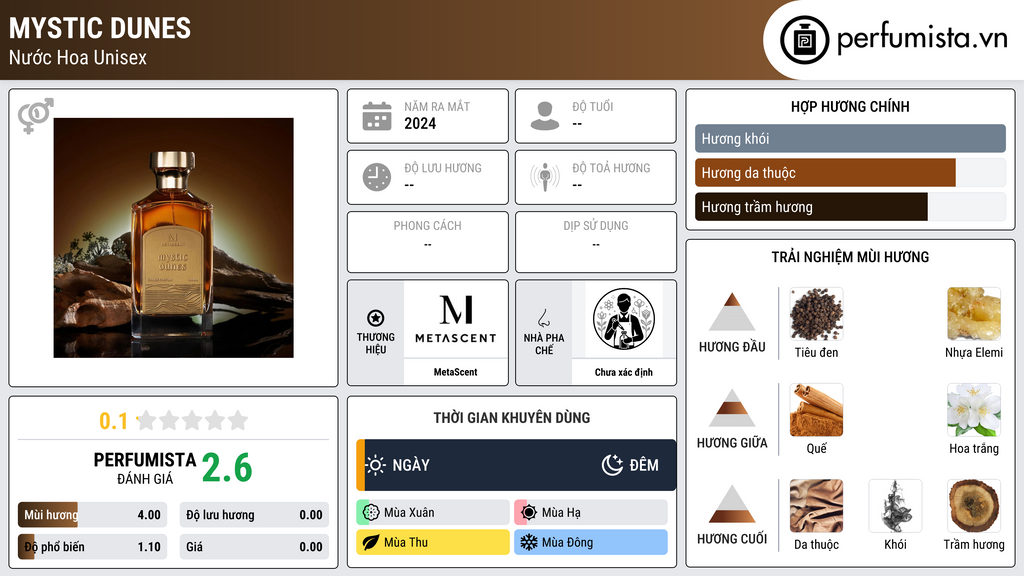Screen dimensions: 1024x576
Task: Select the Quế cinnamon note image
Action: coord(816,410)
